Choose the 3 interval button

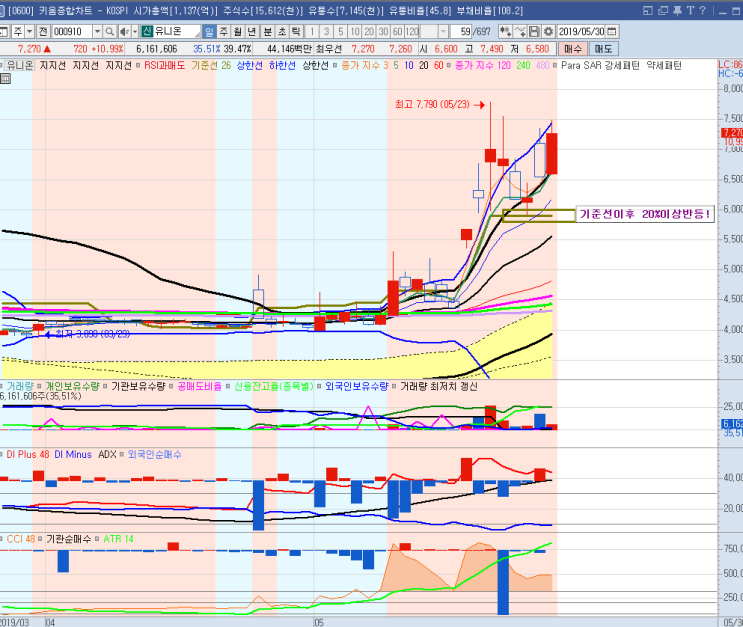(x=326, y=32)
